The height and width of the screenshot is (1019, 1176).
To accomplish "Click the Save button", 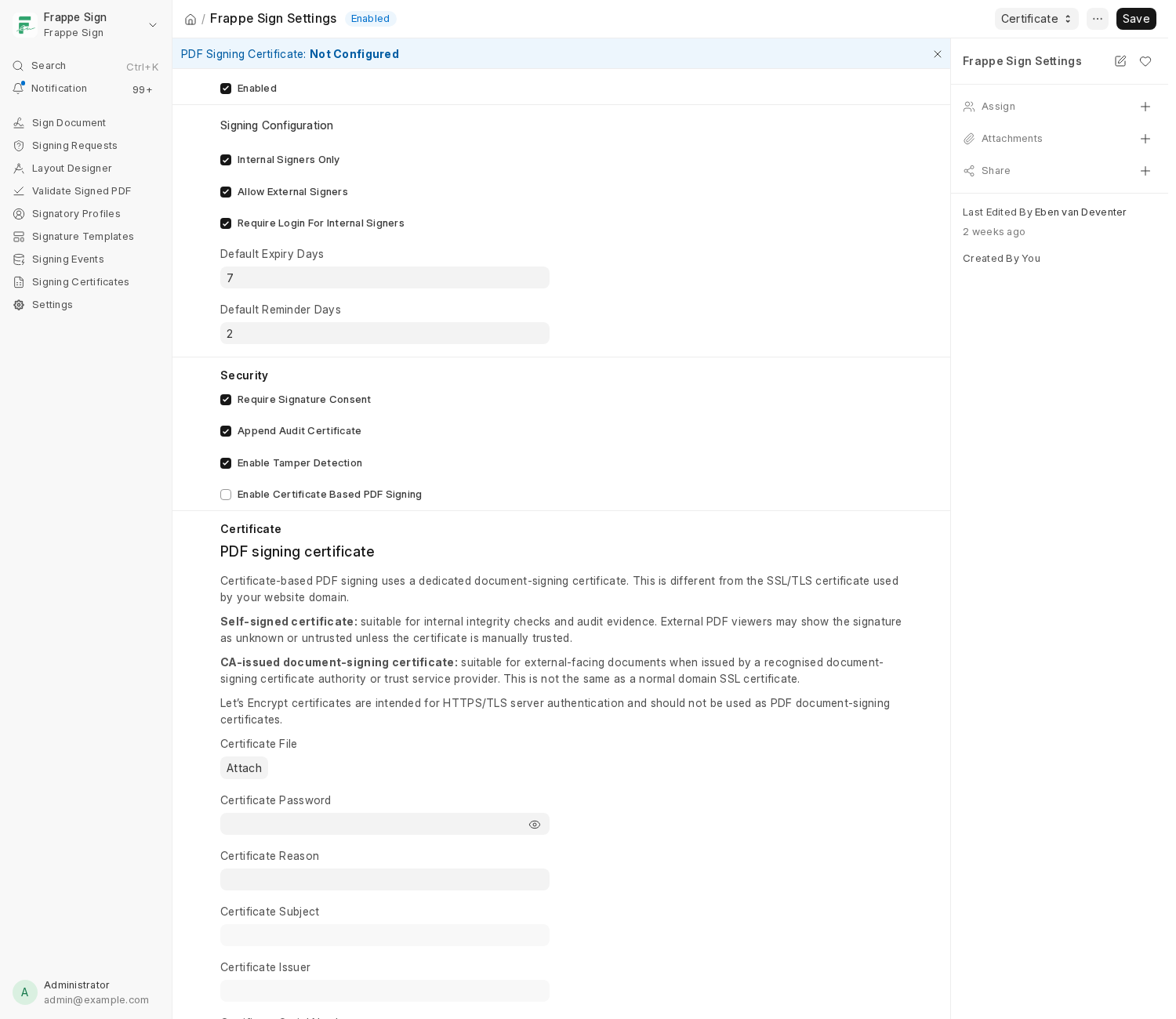I will (x=1136, y=19).
